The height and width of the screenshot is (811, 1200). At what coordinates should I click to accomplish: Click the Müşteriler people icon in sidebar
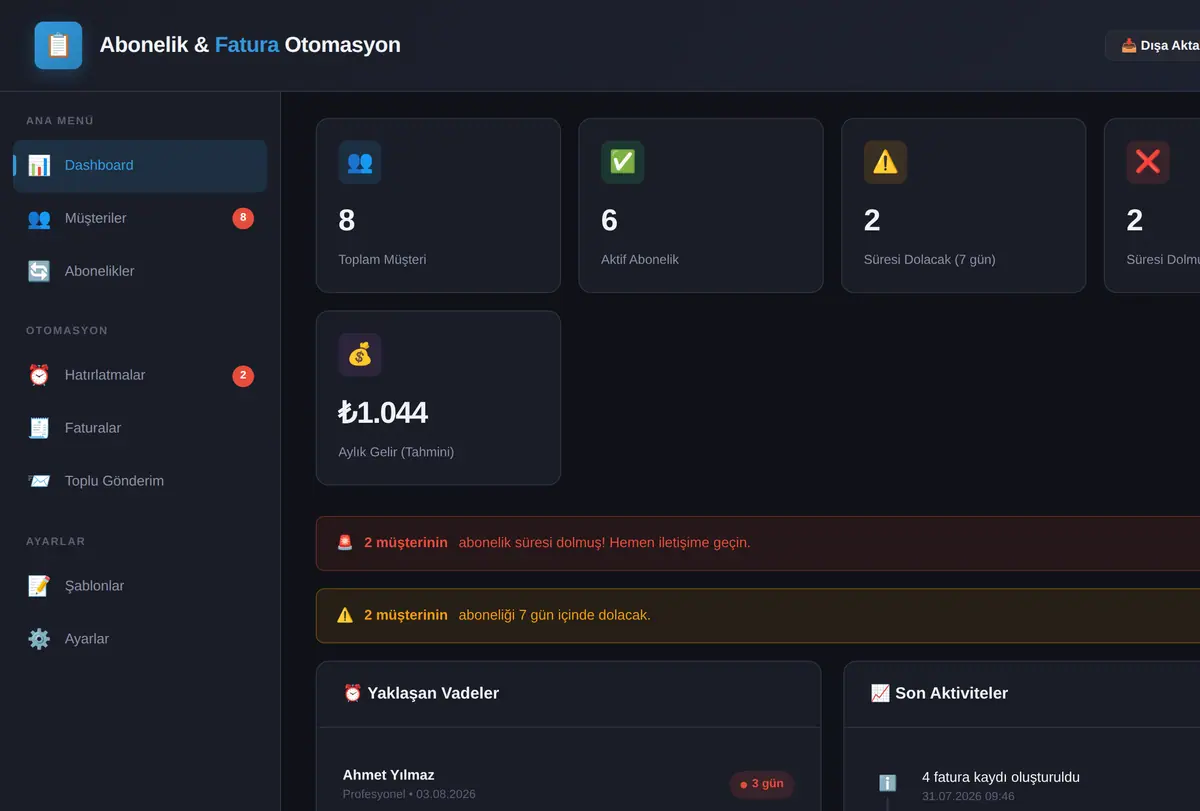tap(39, 219)
